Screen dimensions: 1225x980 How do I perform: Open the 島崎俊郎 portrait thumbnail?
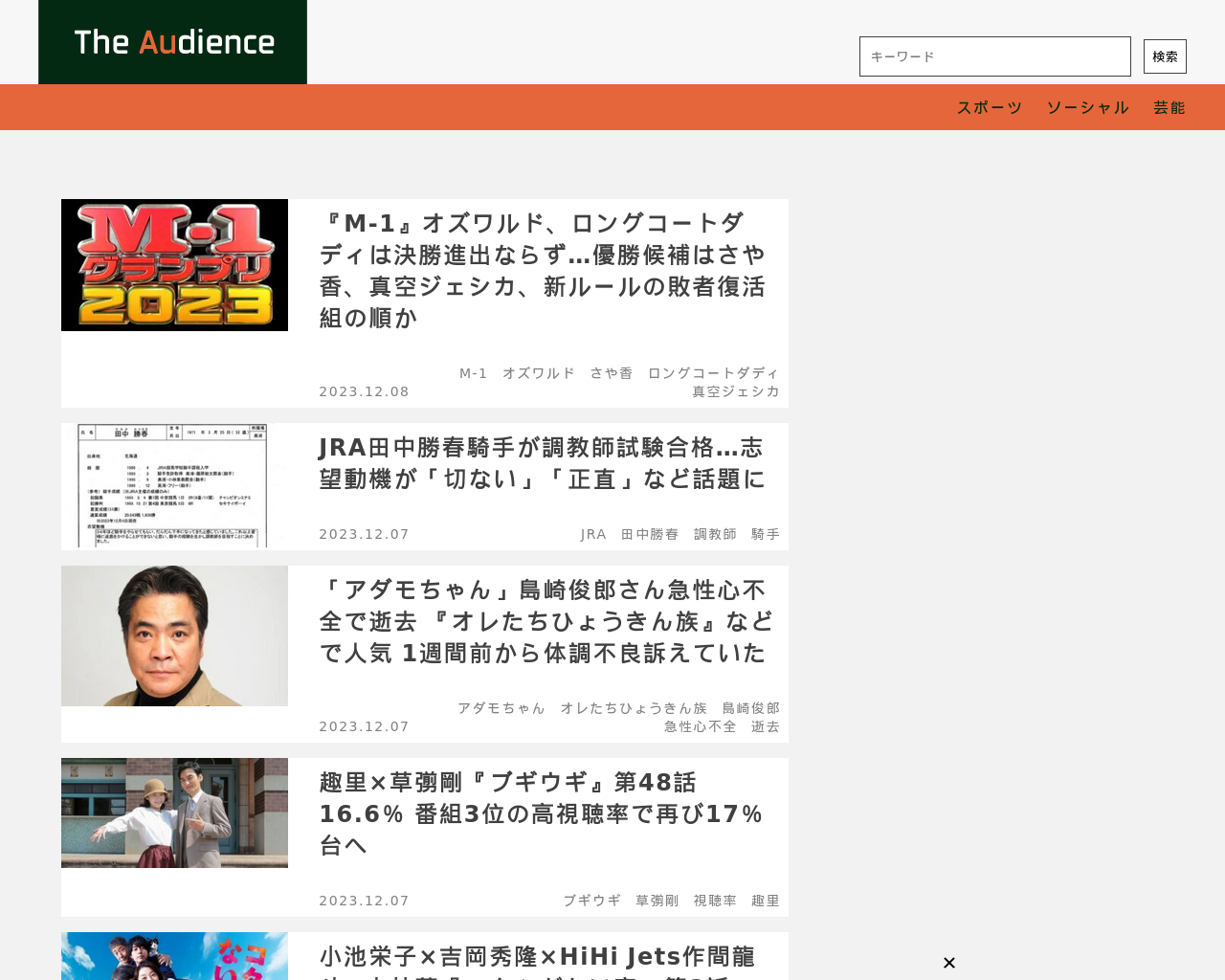(x=174, y=635)
